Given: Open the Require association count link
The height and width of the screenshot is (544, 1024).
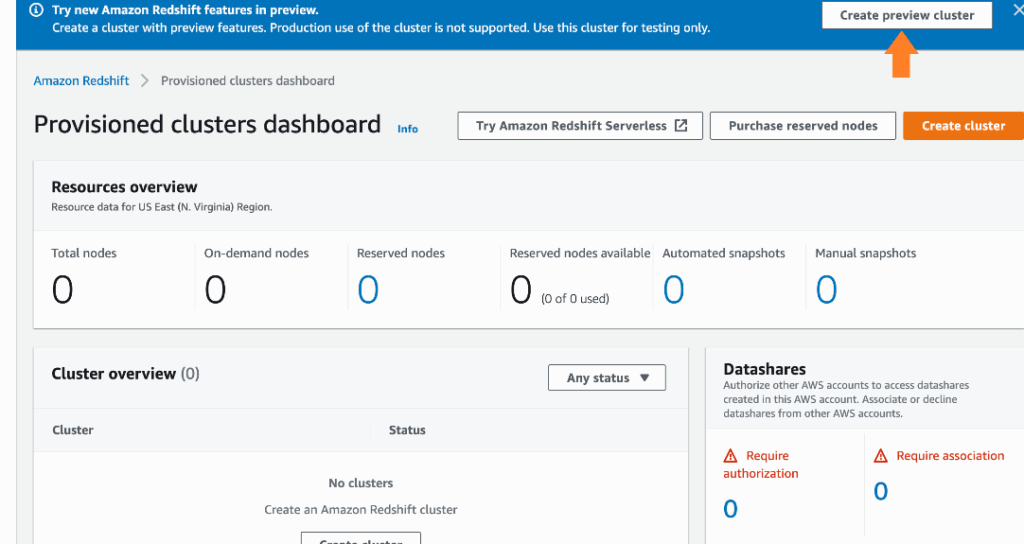Looking at the screenshot, I should pos(880,491).
